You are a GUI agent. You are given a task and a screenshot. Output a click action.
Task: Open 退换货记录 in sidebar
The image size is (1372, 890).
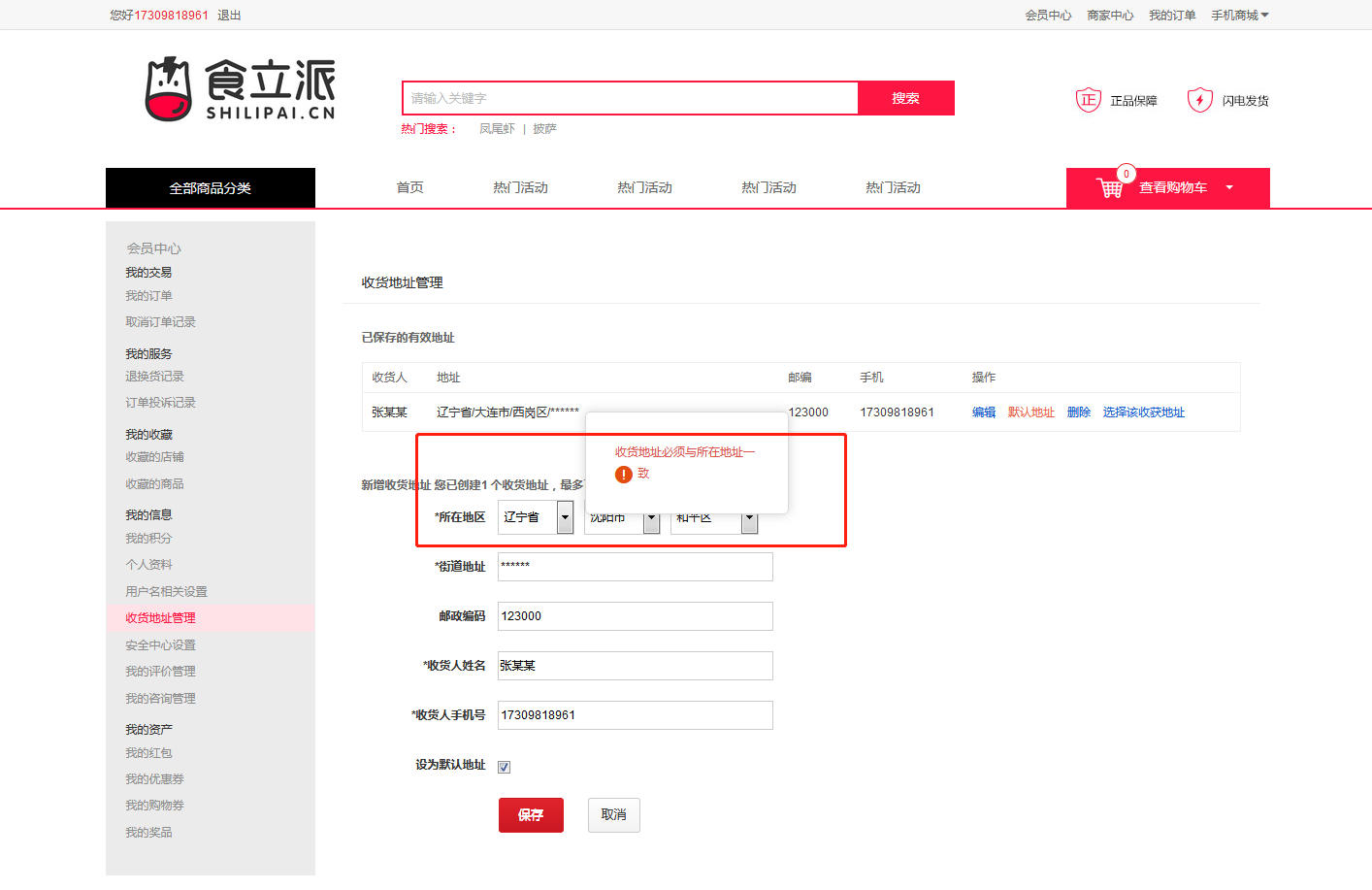click(154, 377)
